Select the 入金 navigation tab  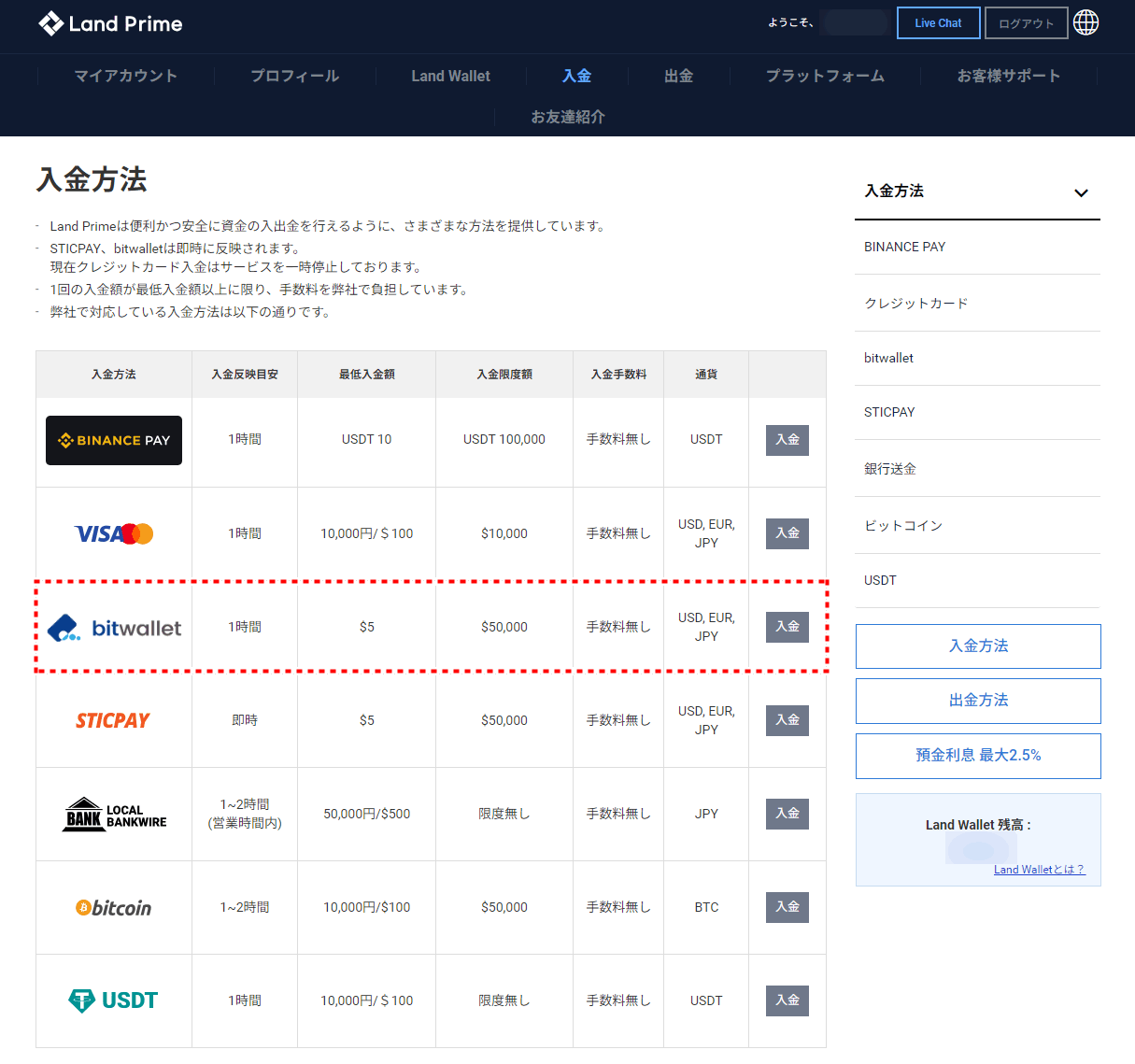point(576,76)
